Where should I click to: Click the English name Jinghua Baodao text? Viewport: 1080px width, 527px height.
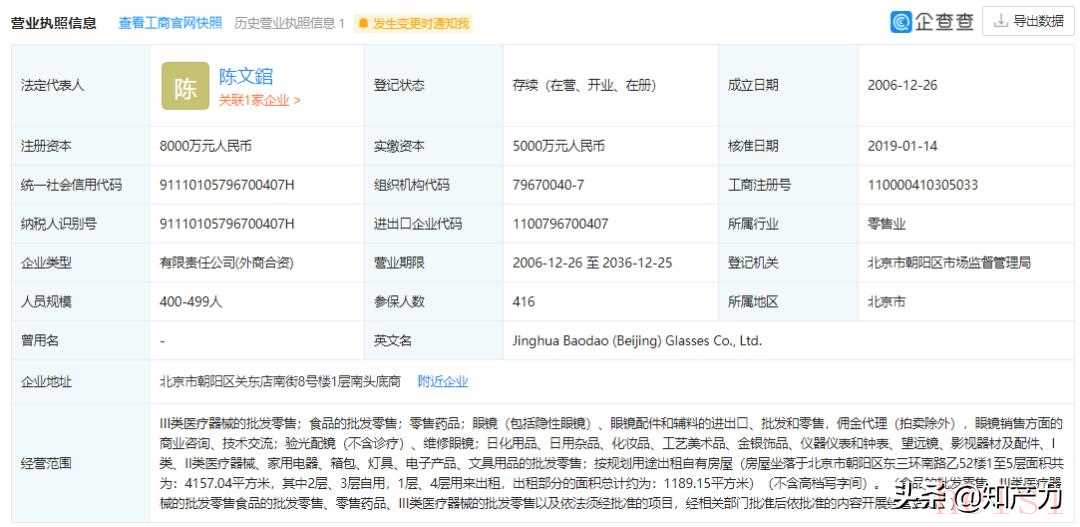(x=637, y=341)
